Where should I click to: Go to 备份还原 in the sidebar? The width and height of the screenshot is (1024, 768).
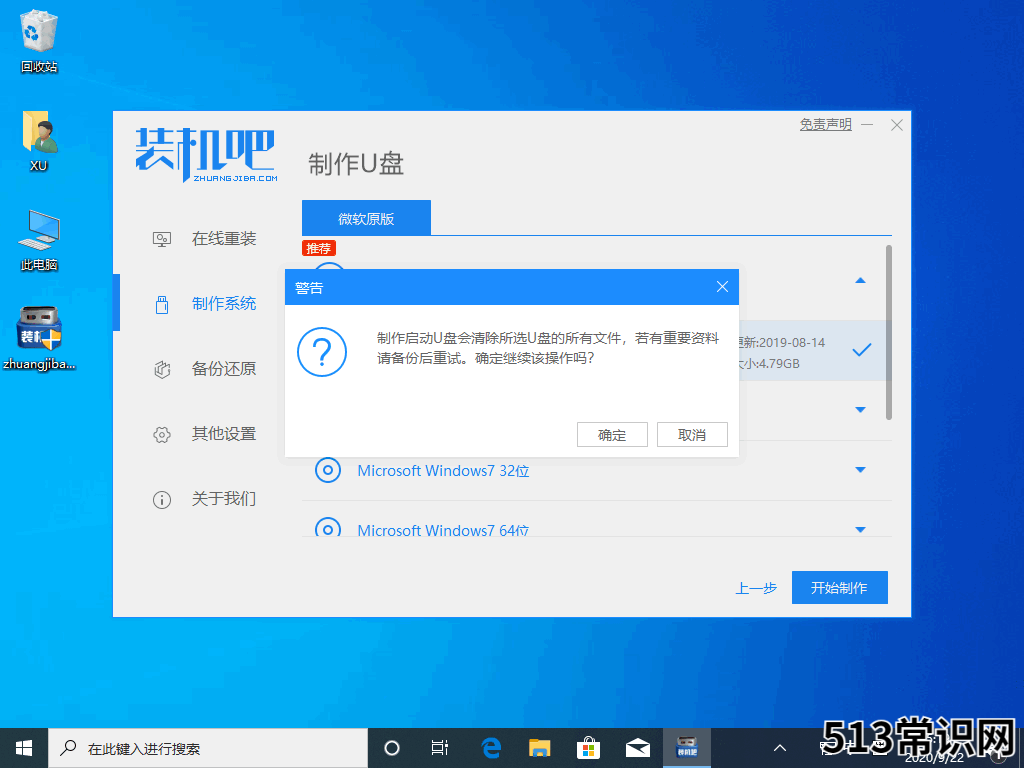click(x=224, y=369)
